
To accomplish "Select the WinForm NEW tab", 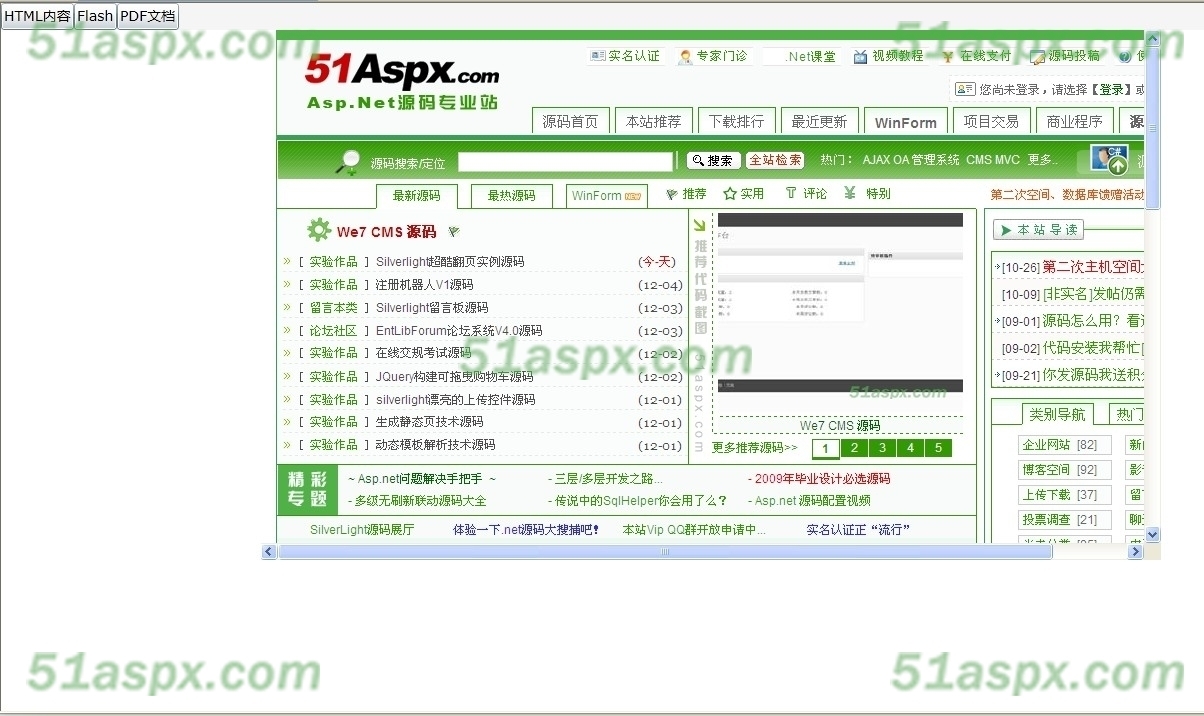I will click(x=606, y=196).
